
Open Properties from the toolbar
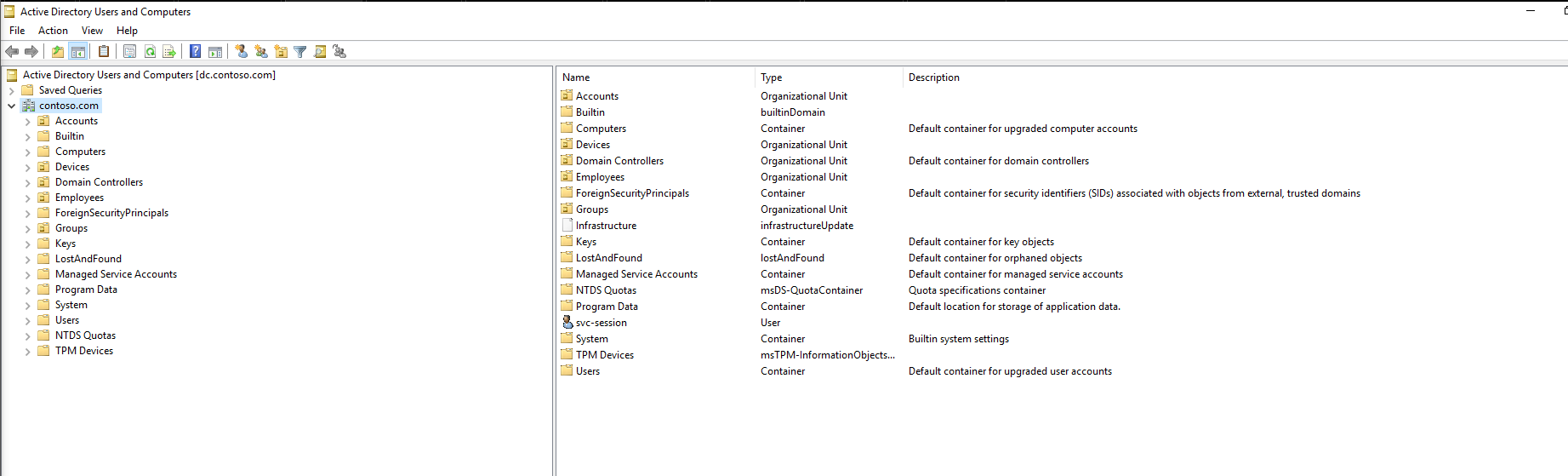[129, 52]
